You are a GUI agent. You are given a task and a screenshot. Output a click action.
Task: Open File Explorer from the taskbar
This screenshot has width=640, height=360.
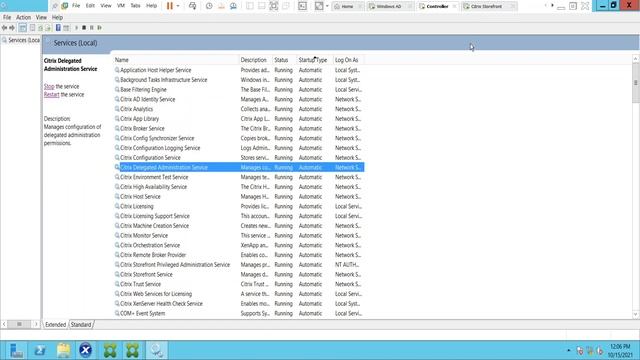pos(63,350)
